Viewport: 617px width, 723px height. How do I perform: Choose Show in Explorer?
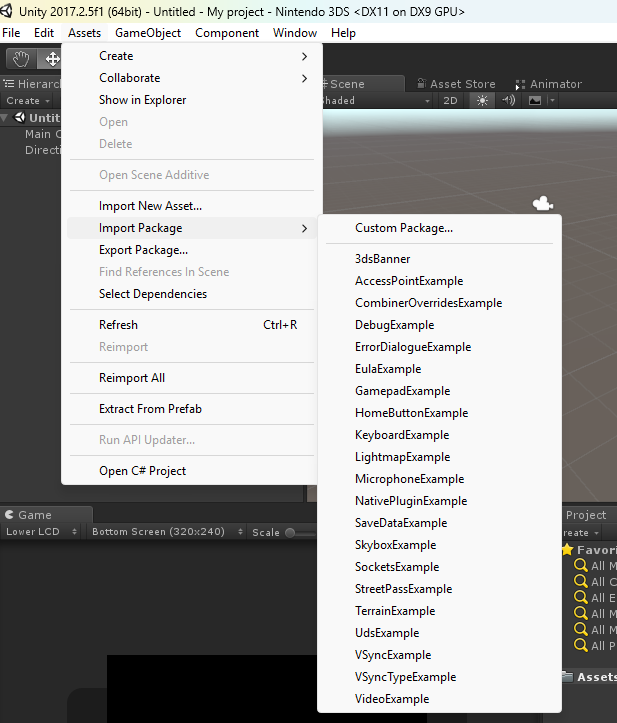pos(192,100)
